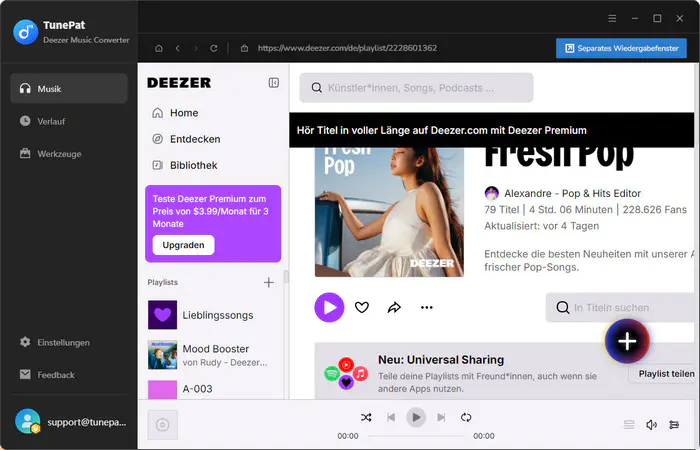Click the Deezer search input field
This screenshot has width=700, height=450.
pyautogui.click(x=416, y=88)
